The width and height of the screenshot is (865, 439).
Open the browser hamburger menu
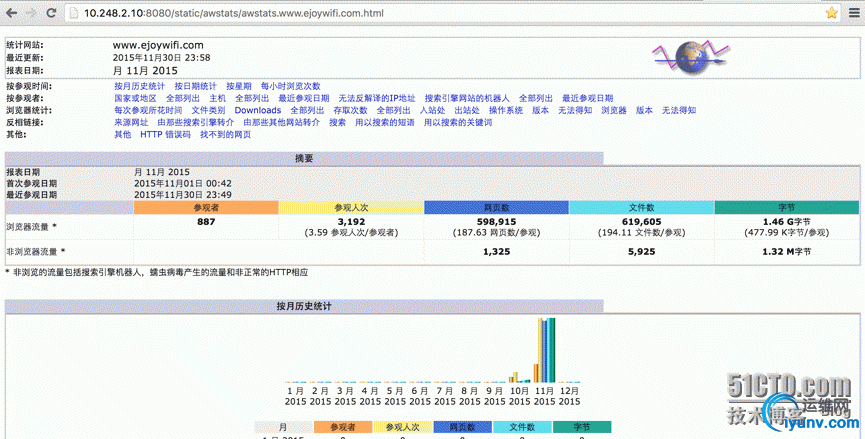point(854,13)
